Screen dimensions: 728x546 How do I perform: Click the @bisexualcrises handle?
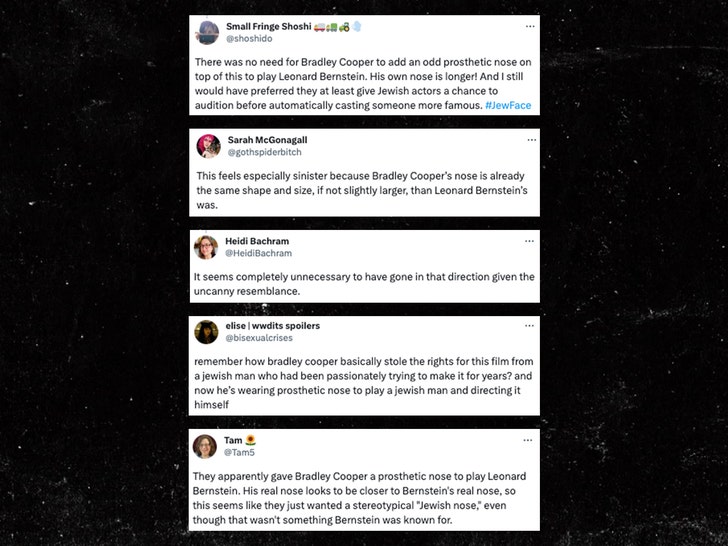click(x=257, y=338)
